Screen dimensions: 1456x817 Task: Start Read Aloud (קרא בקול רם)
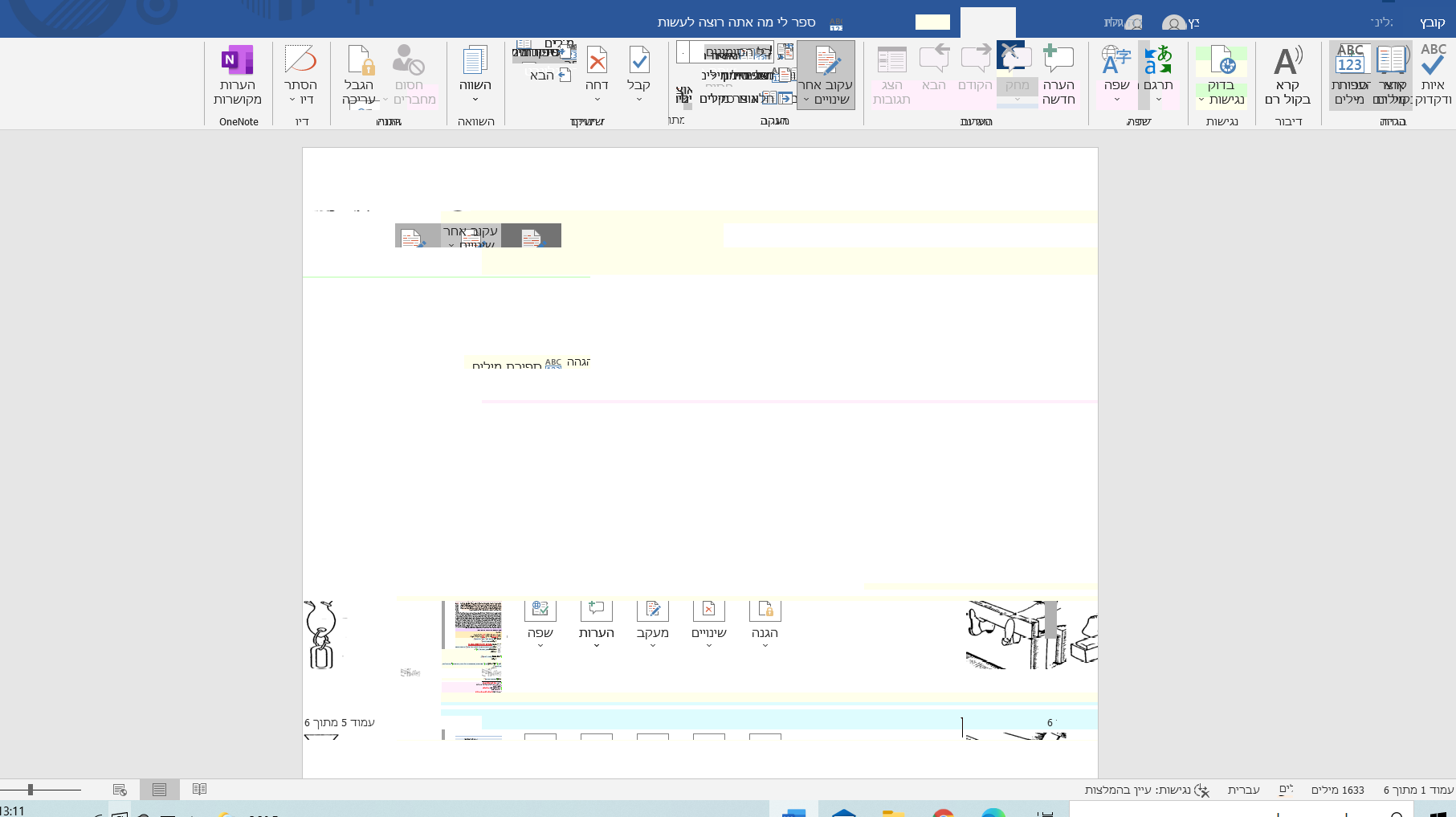click(1287, 75)
